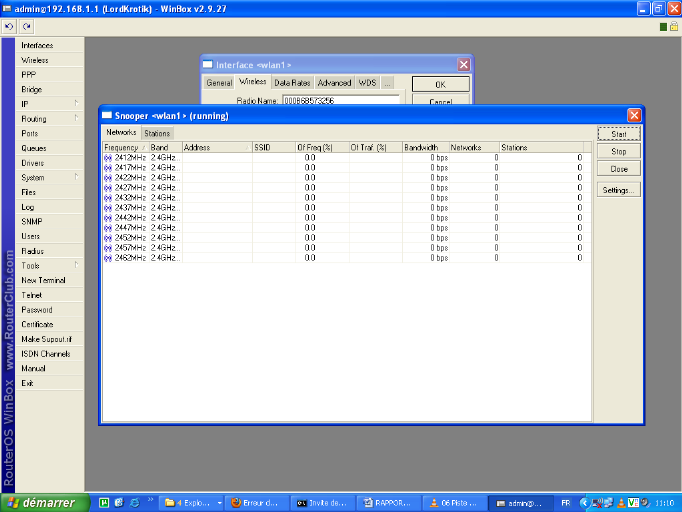Image resolution: width=682 pixels, height=512 pixels.
Task: Select the wireless icon of the 2462MHz row
Action: point(108,258)
